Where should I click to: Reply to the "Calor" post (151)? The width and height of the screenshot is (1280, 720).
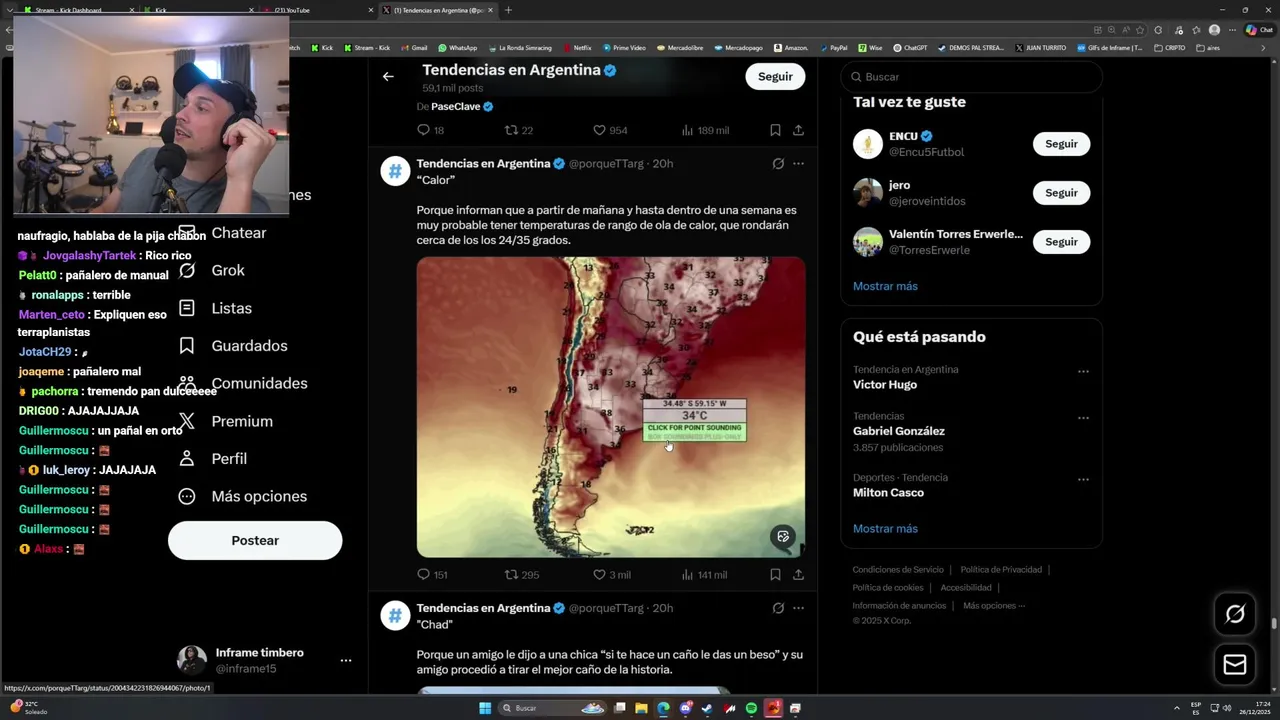(x=432, y=575)
